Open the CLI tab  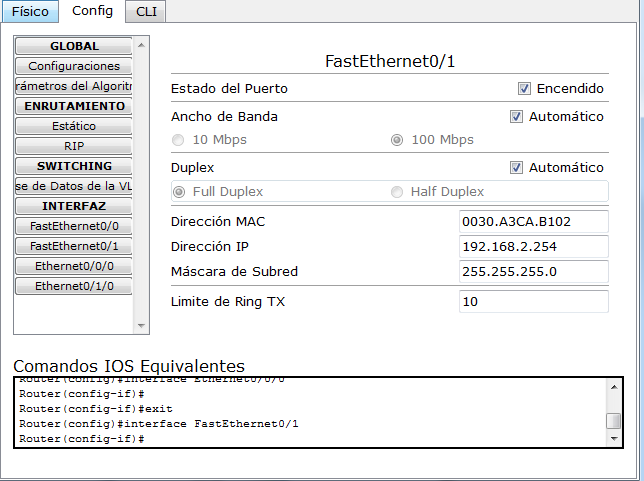coord(146,12)
